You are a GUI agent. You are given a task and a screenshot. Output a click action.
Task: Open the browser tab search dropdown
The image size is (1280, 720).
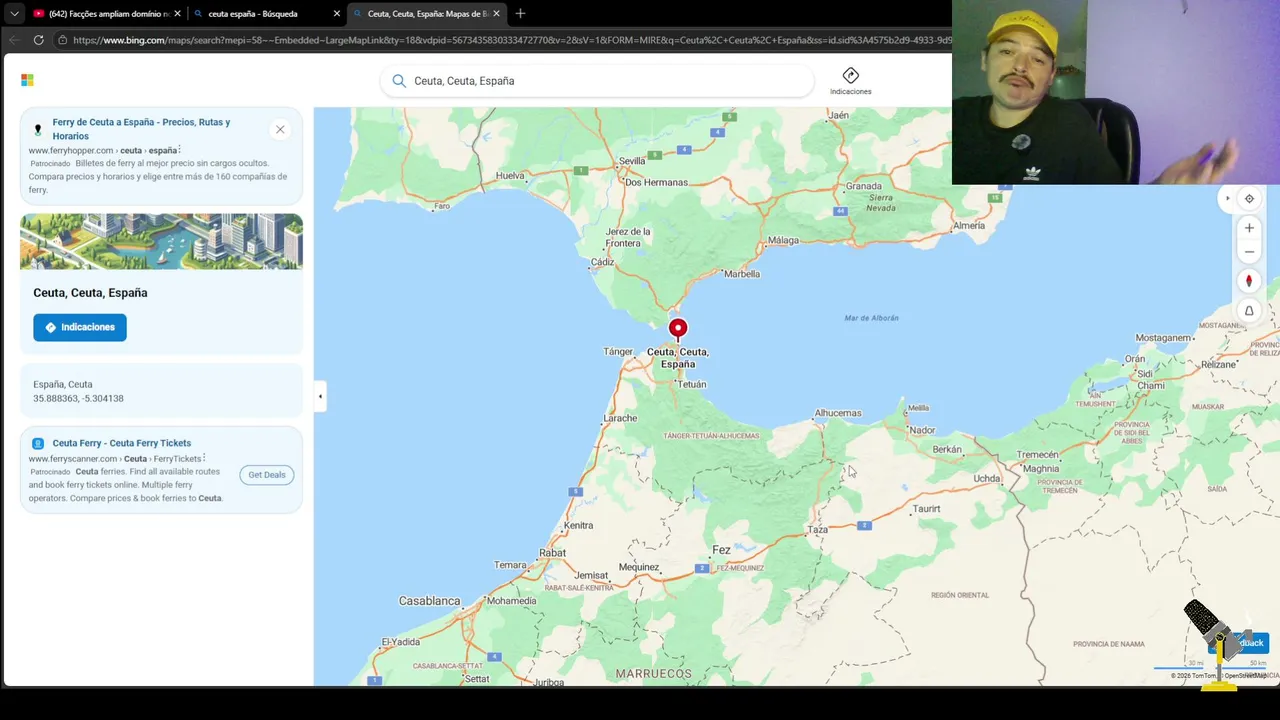14,14
